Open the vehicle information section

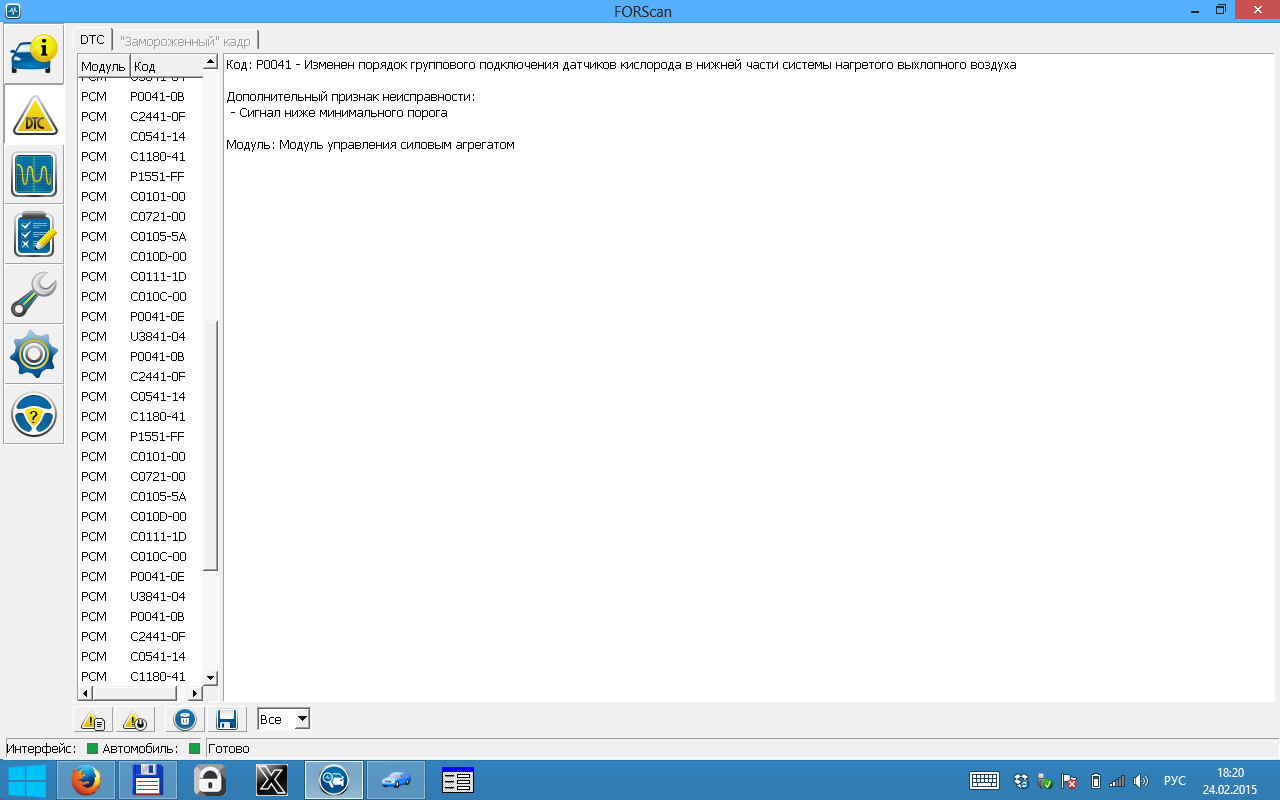(x=34, y=54)
